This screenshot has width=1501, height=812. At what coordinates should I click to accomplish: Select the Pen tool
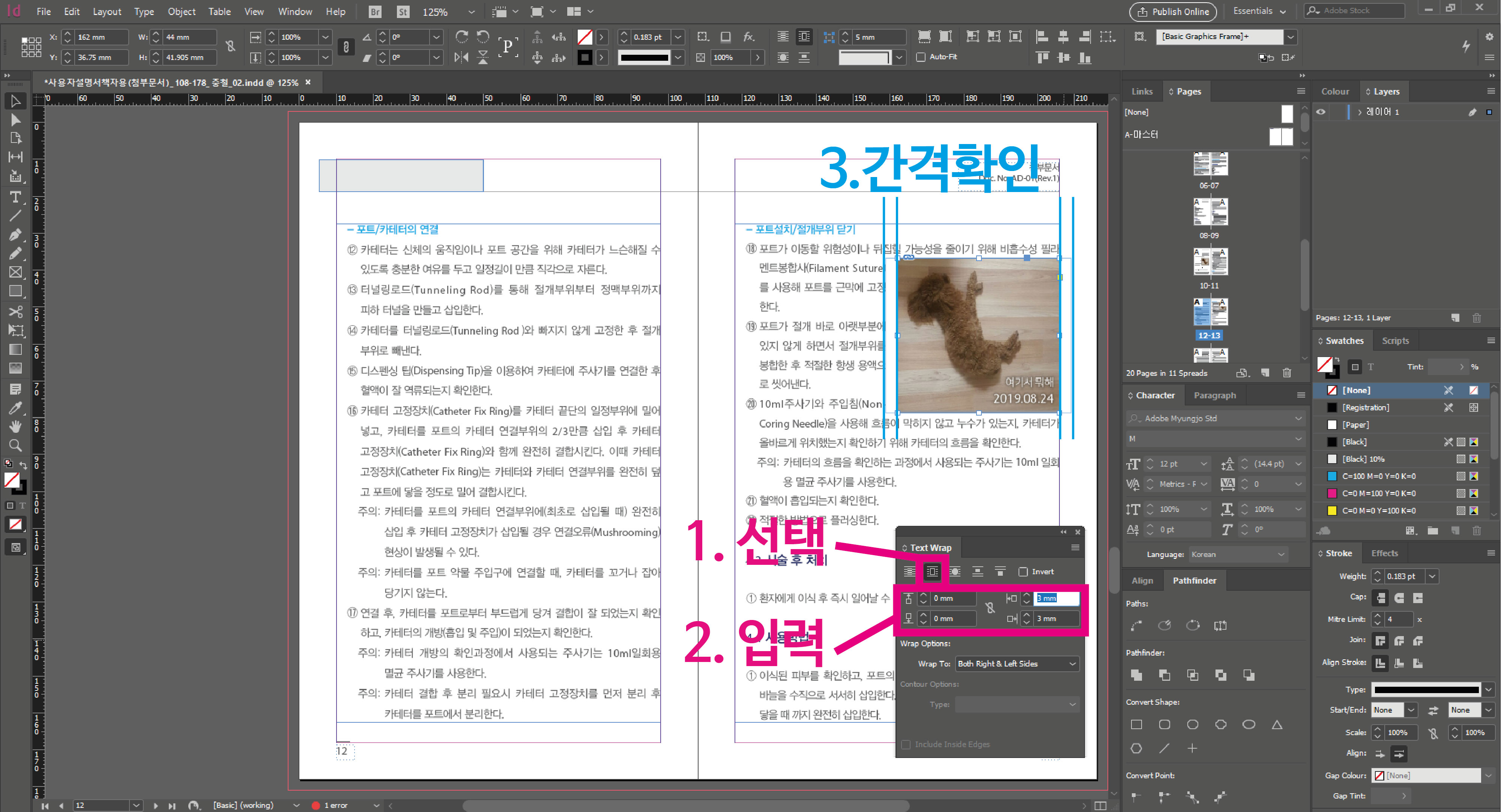pos(15,235)
